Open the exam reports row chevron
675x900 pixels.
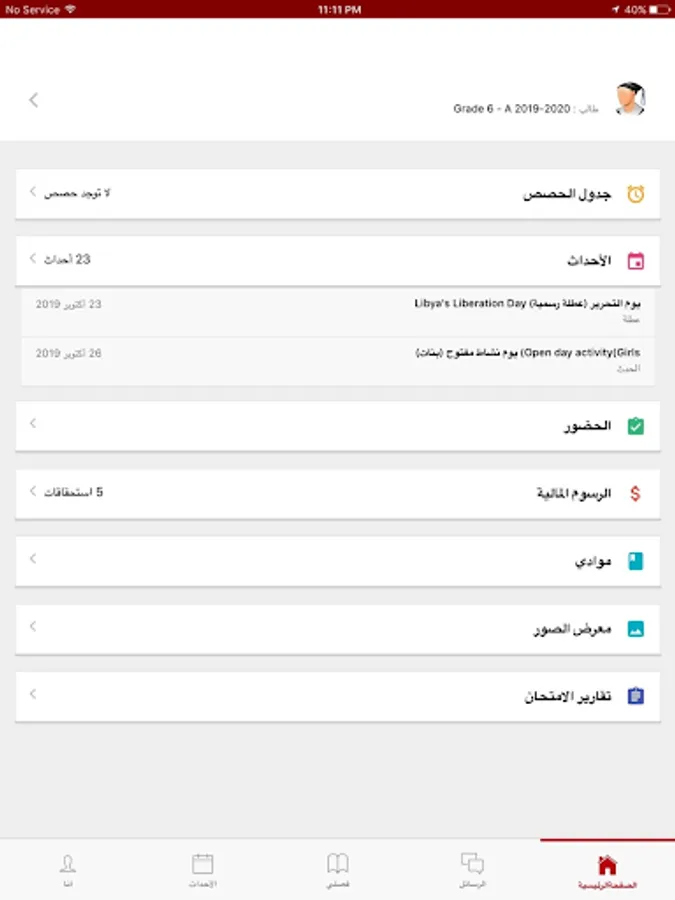[x=33, y=693]
